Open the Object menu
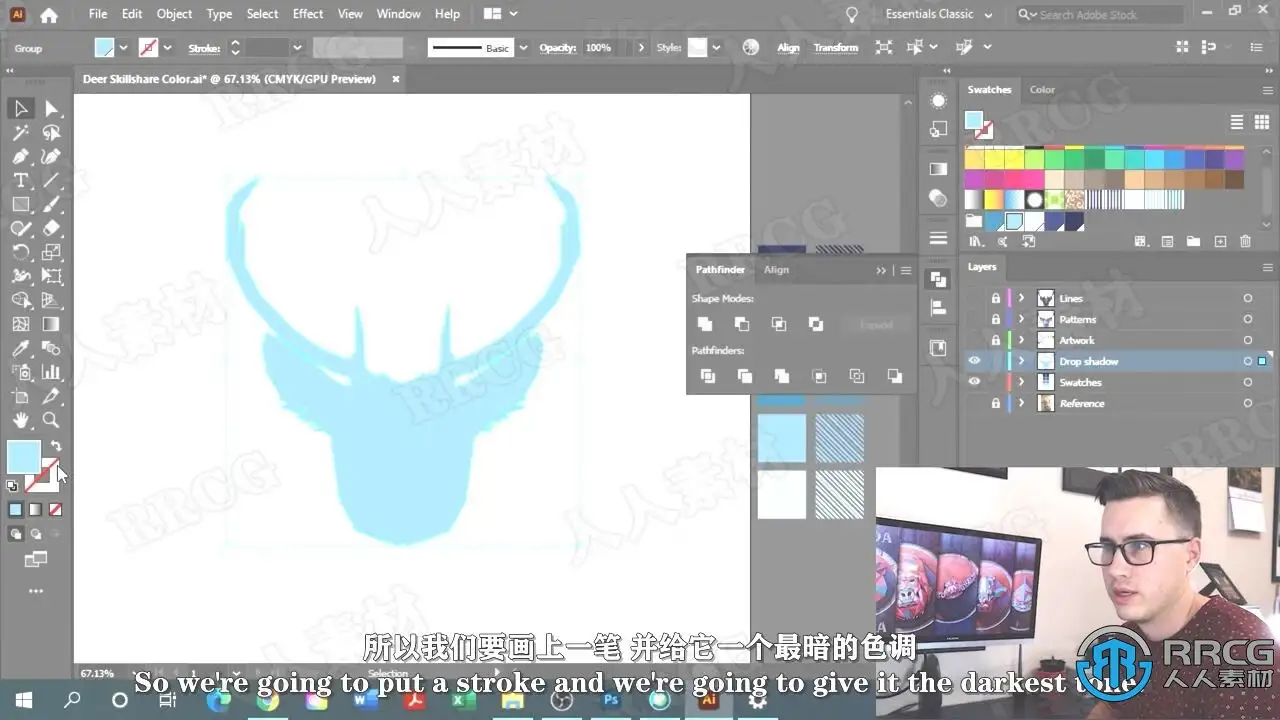 point(175,14)
